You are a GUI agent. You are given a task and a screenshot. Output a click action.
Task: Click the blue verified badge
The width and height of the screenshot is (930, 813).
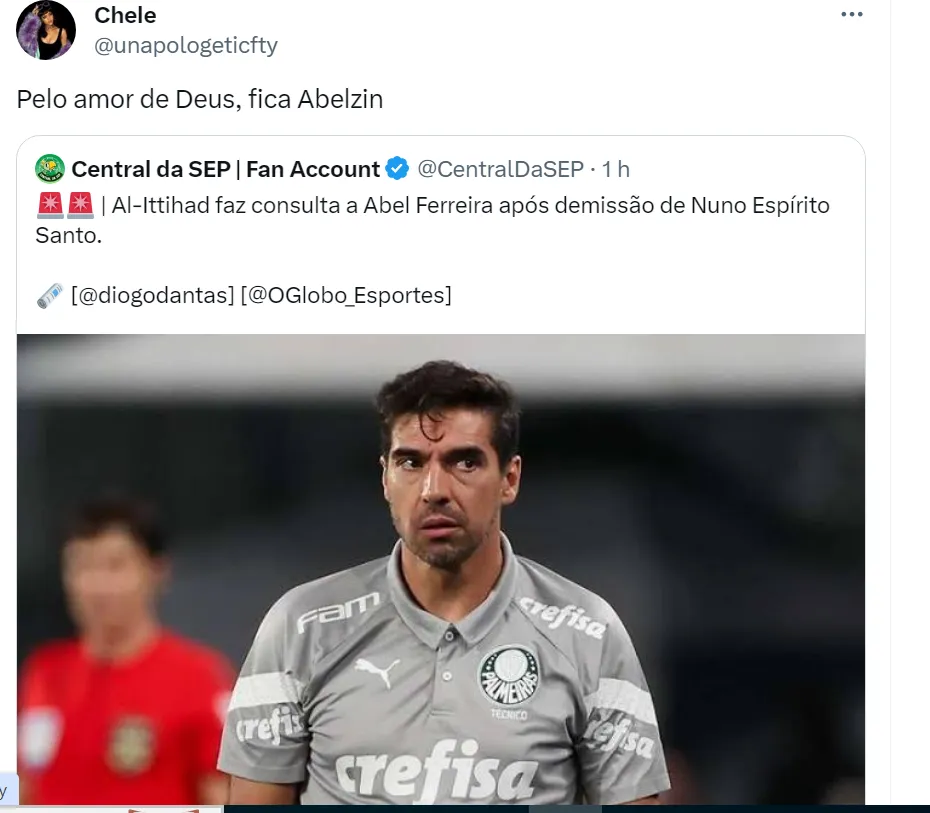pyautogui.click(x=397, y=169)
